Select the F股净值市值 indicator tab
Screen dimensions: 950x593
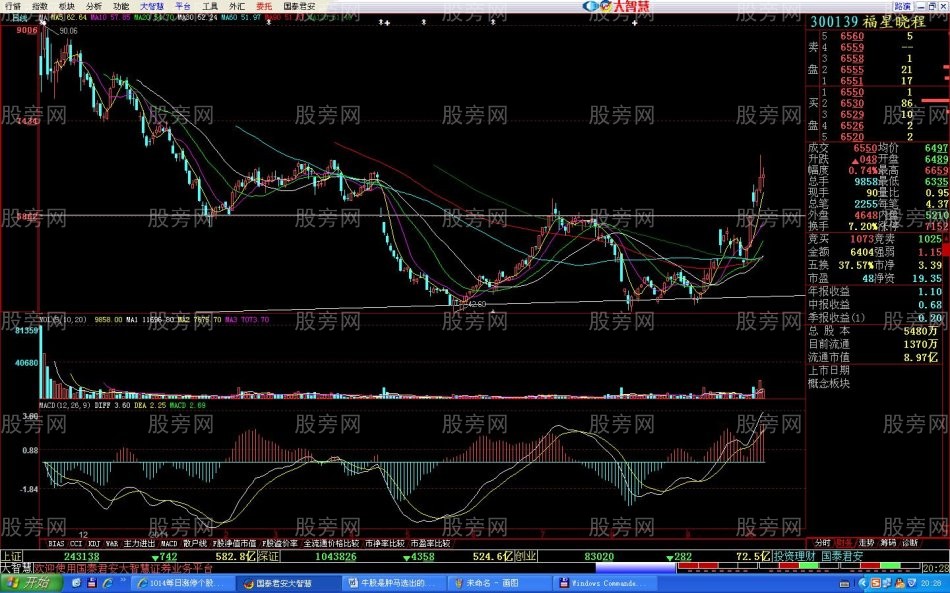tap(234, 543)
